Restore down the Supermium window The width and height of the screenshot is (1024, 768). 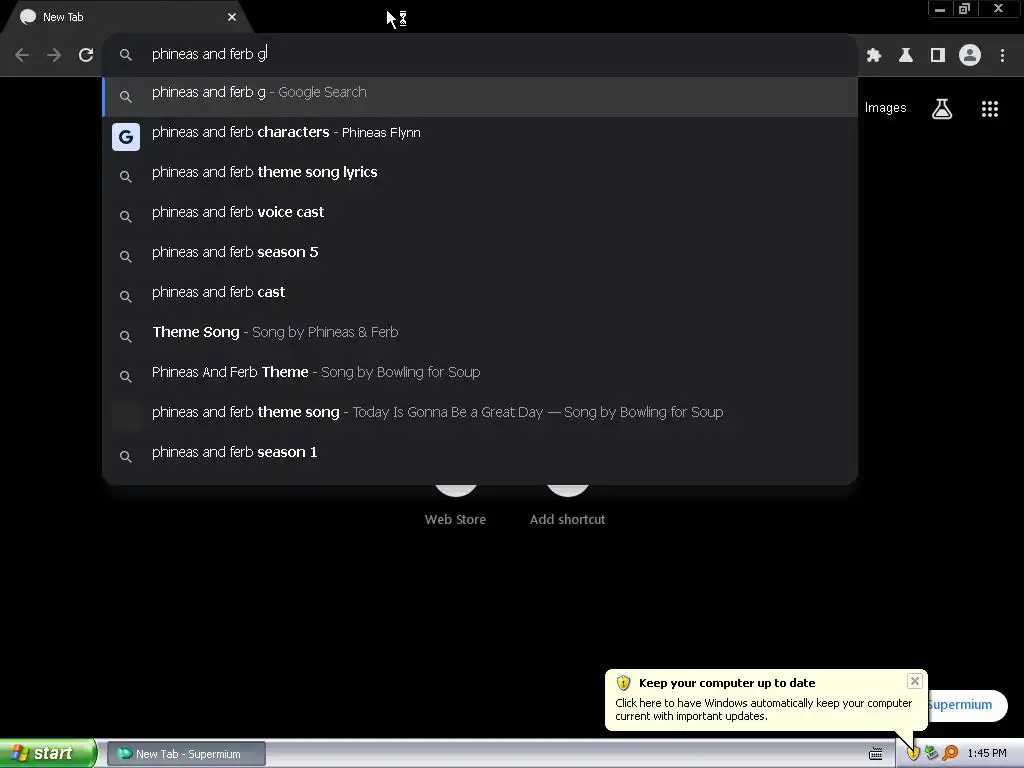964,9
